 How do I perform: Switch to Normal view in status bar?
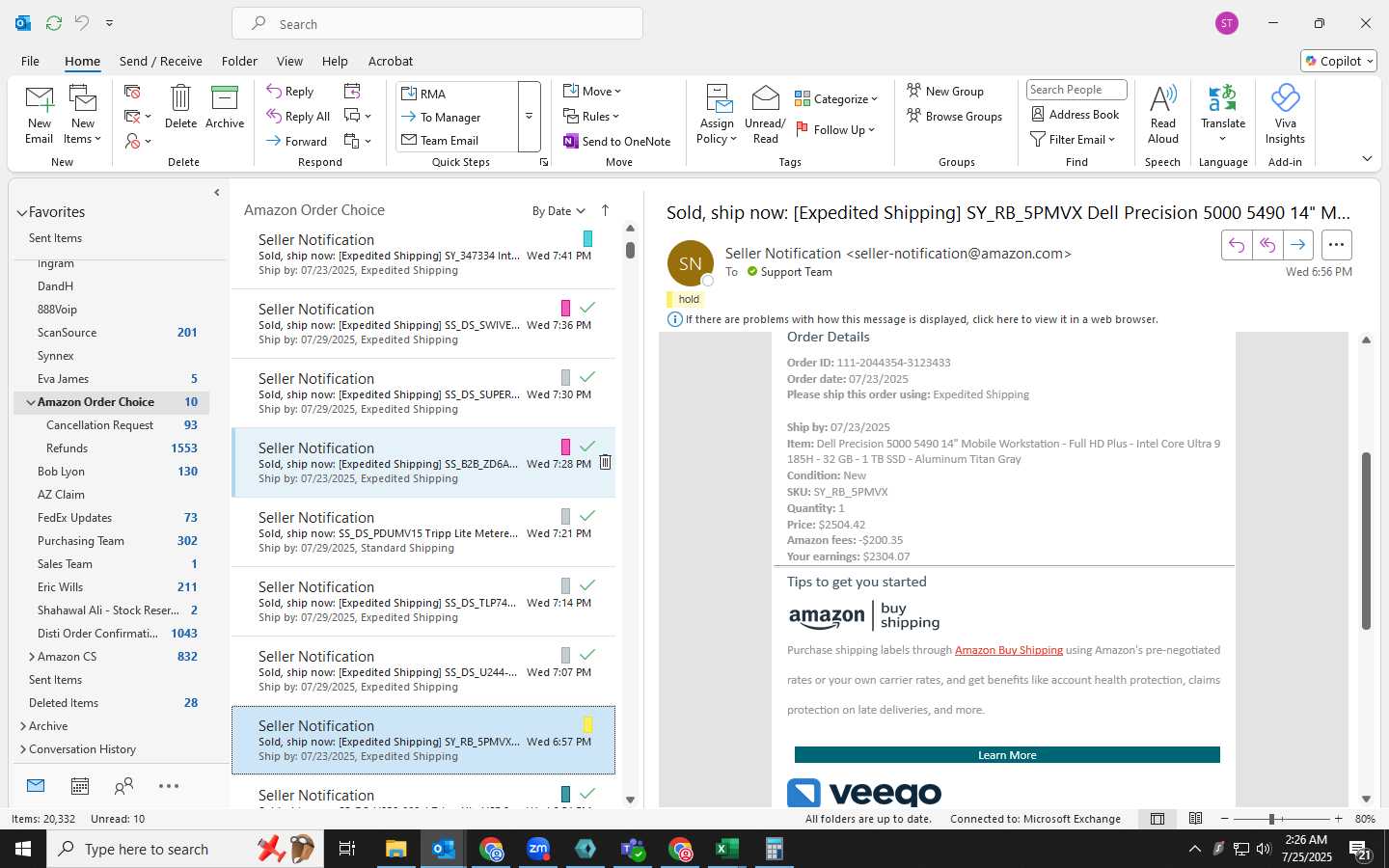pos(1157,819)
